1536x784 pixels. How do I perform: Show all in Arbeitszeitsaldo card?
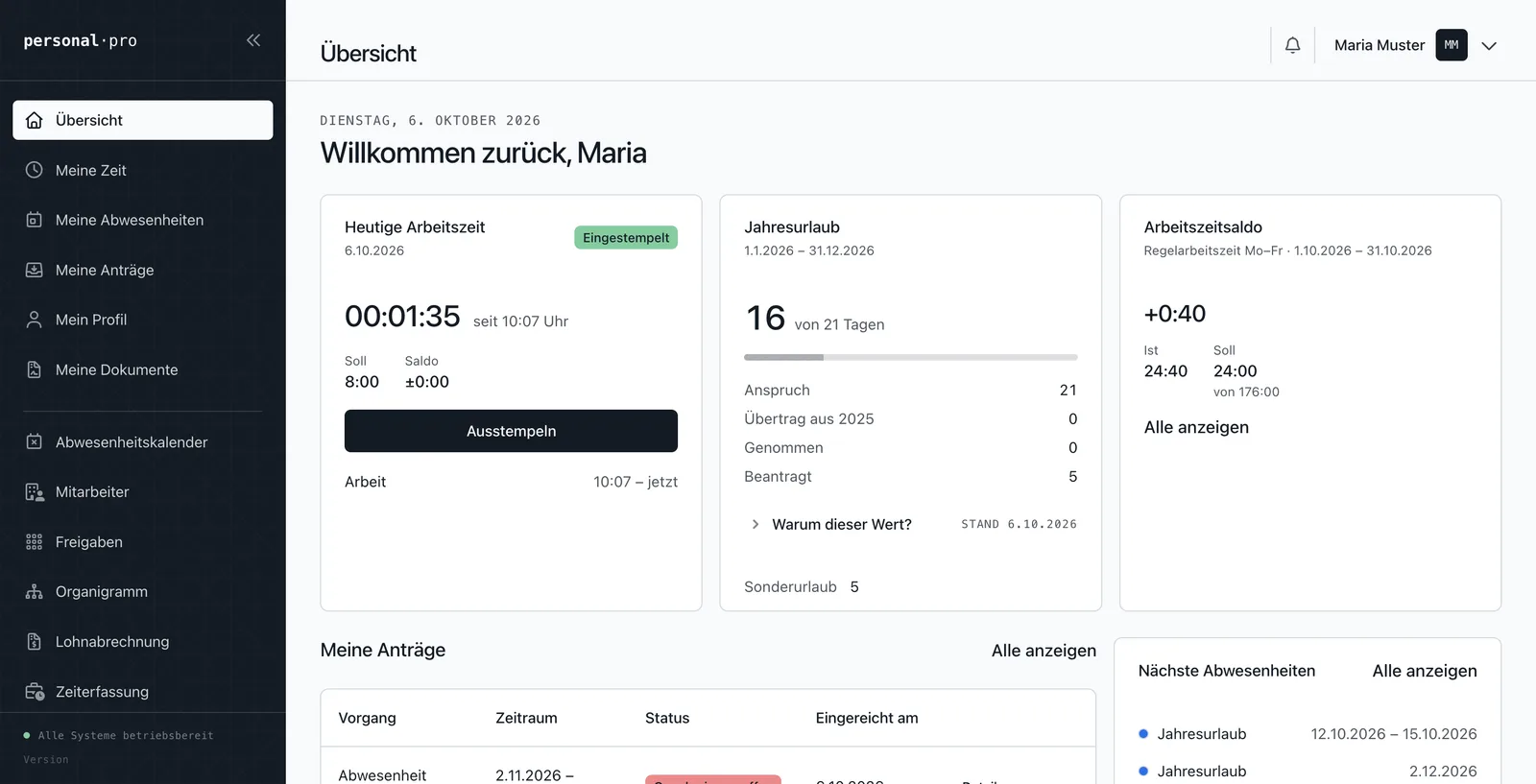tap(1196, 427)
